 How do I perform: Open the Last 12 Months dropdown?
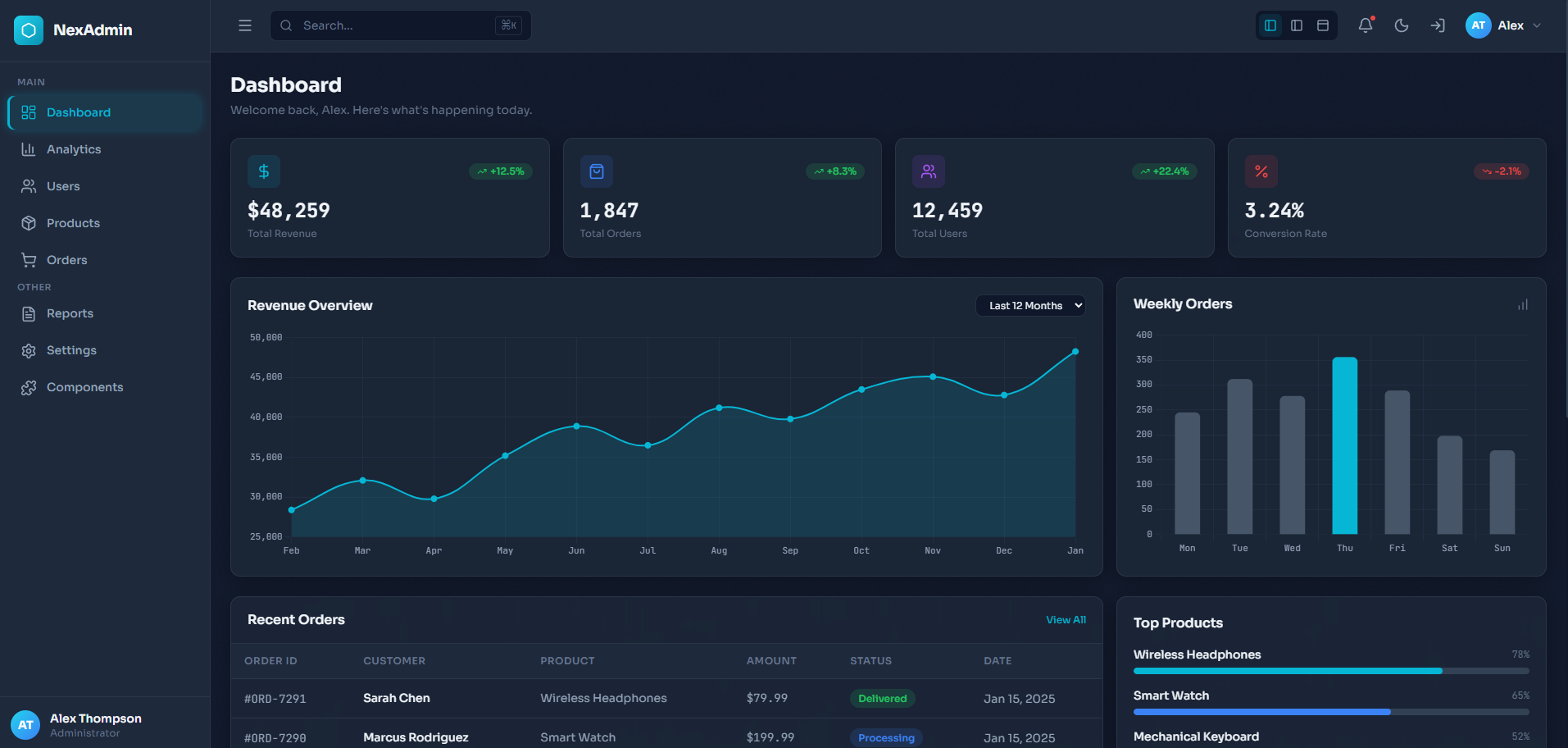(x=1030, y=305)
